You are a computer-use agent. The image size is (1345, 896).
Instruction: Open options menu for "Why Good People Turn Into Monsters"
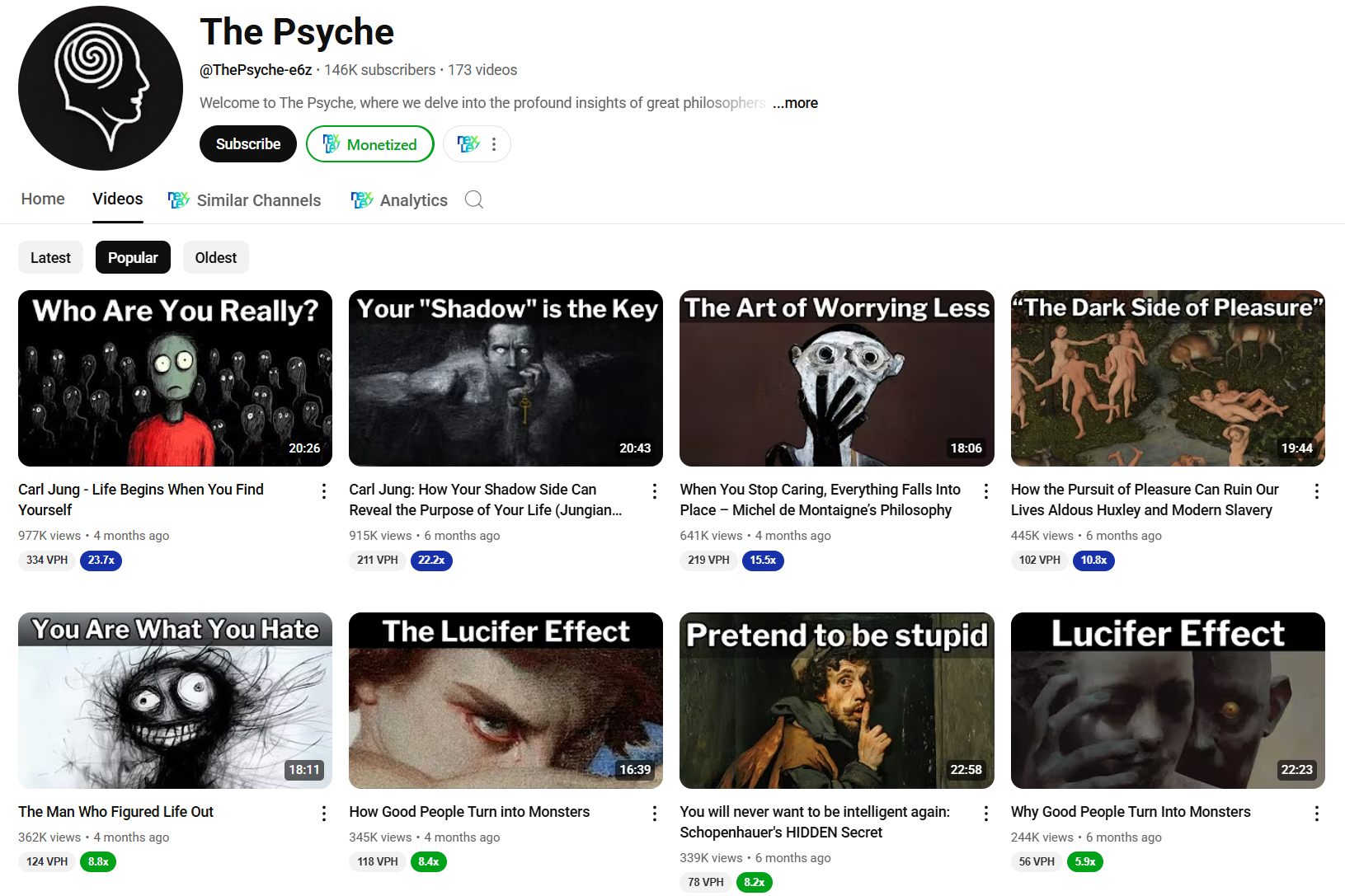(1317, 814)
